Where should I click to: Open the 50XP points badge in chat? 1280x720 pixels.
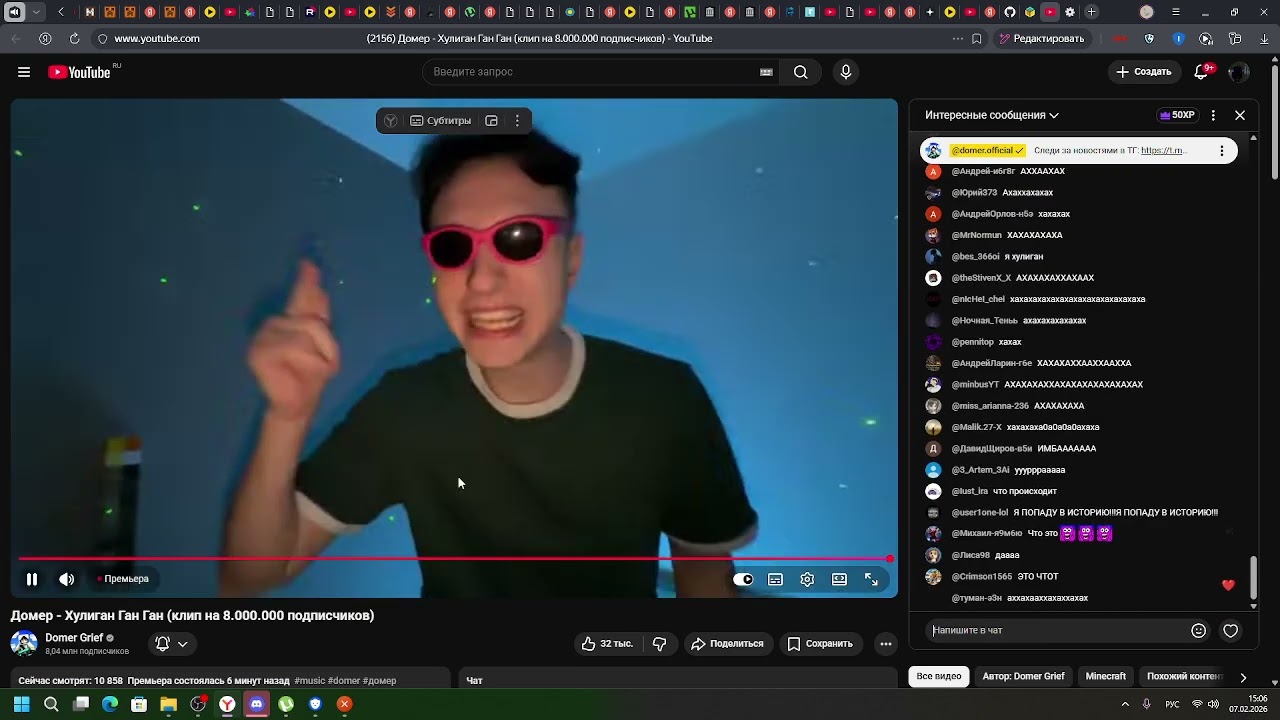[1177, 115]
